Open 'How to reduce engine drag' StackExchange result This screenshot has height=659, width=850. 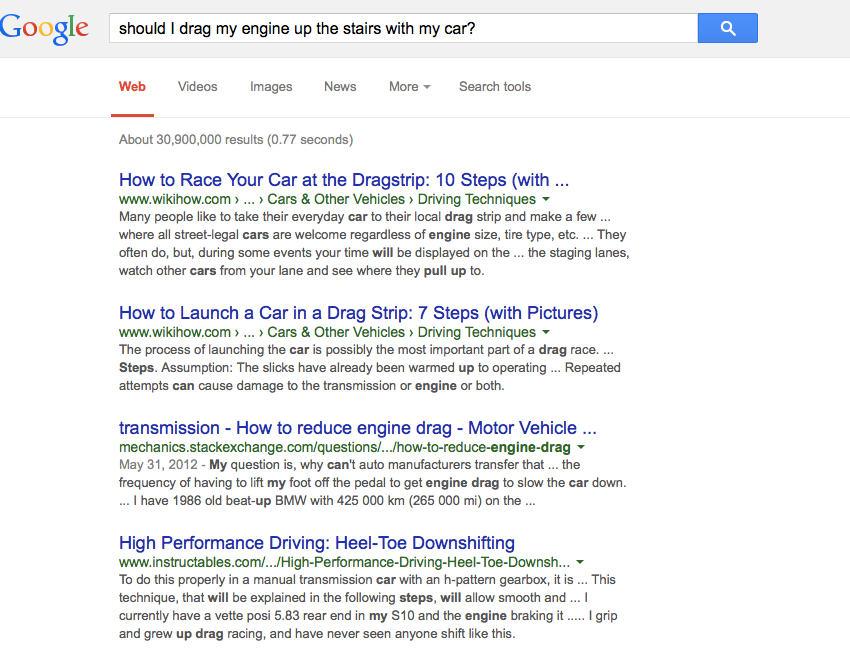(357, 428)
